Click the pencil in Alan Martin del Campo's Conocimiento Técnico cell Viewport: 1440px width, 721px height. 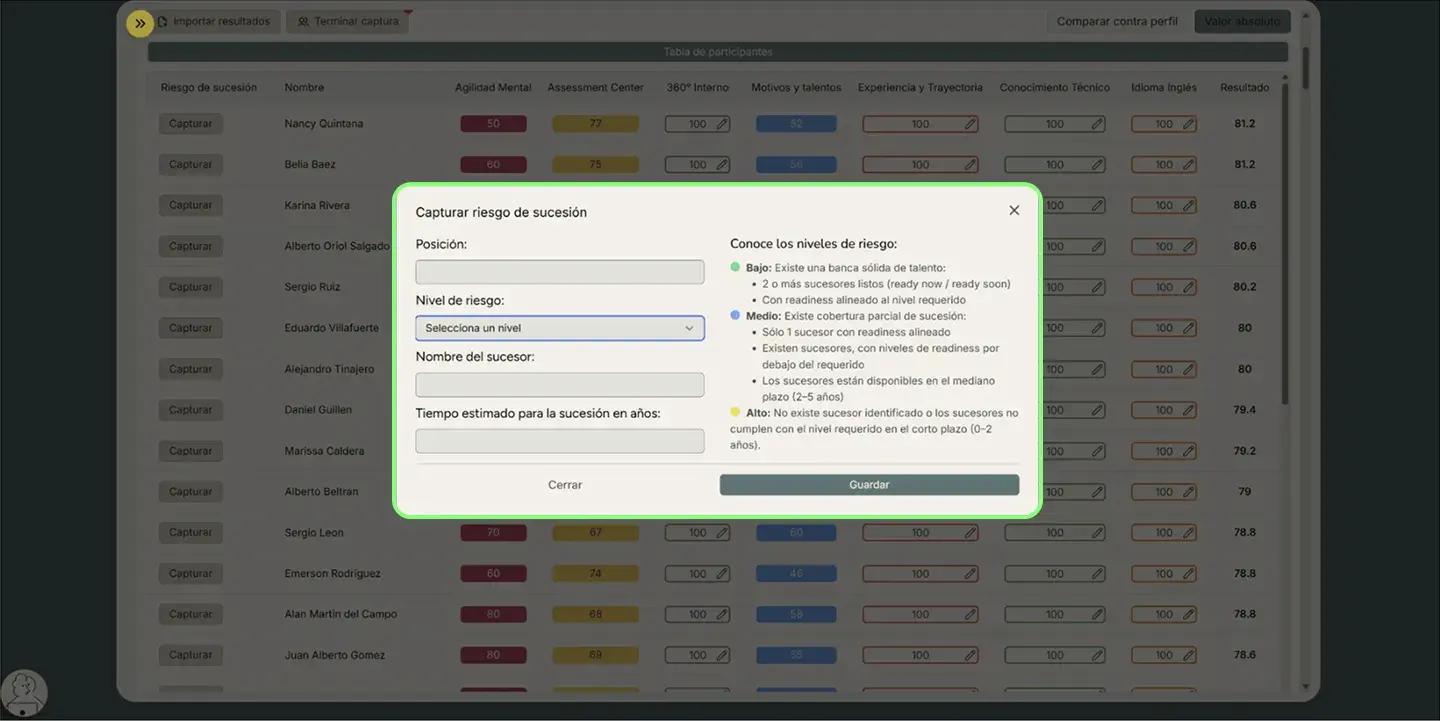pos(1097,615)
